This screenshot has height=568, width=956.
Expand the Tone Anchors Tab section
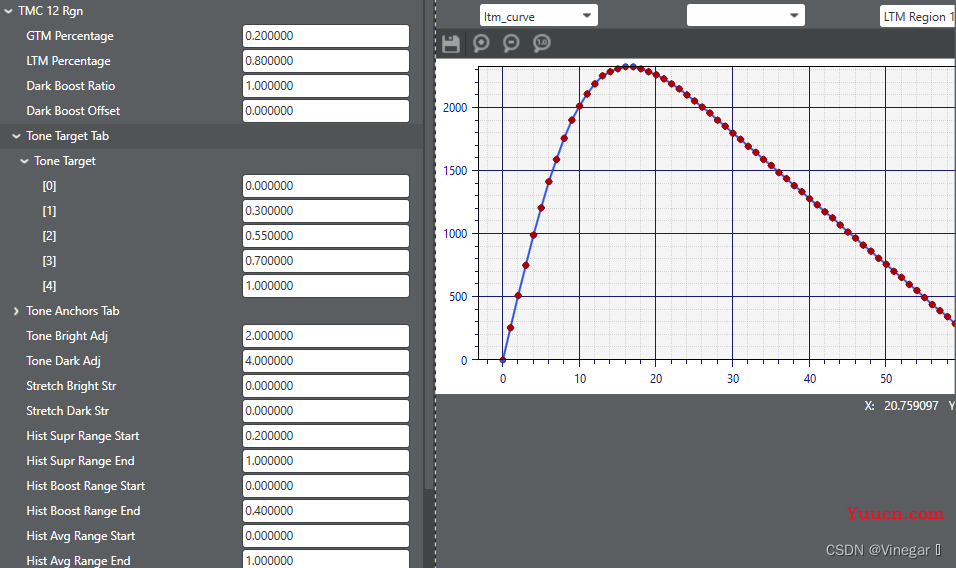point(16,311)
